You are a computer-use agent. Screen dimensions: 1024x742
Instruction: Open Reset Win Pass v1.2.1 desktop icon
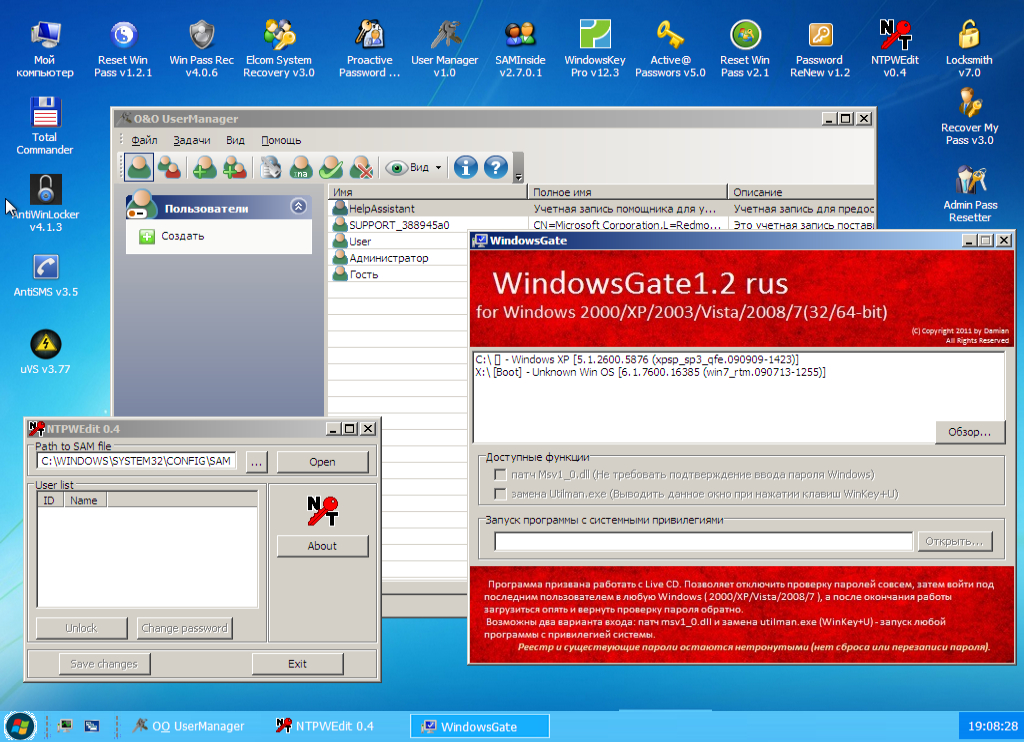[123, 49]
